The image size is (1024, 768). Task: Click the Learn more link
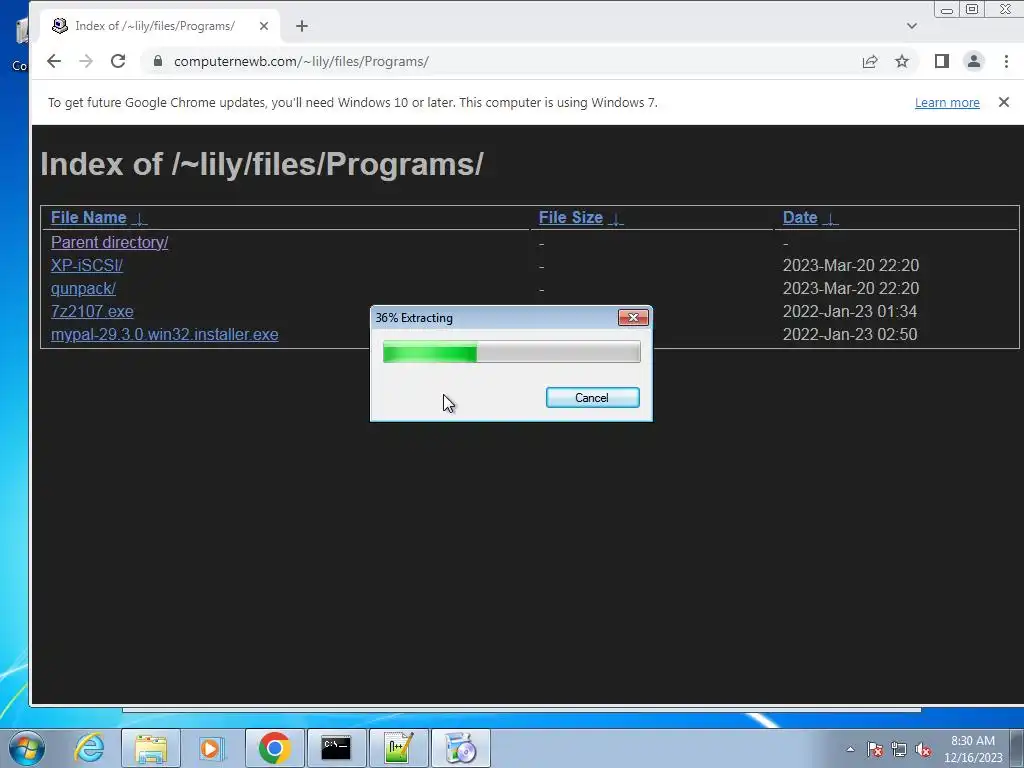[x=947, y=103]
